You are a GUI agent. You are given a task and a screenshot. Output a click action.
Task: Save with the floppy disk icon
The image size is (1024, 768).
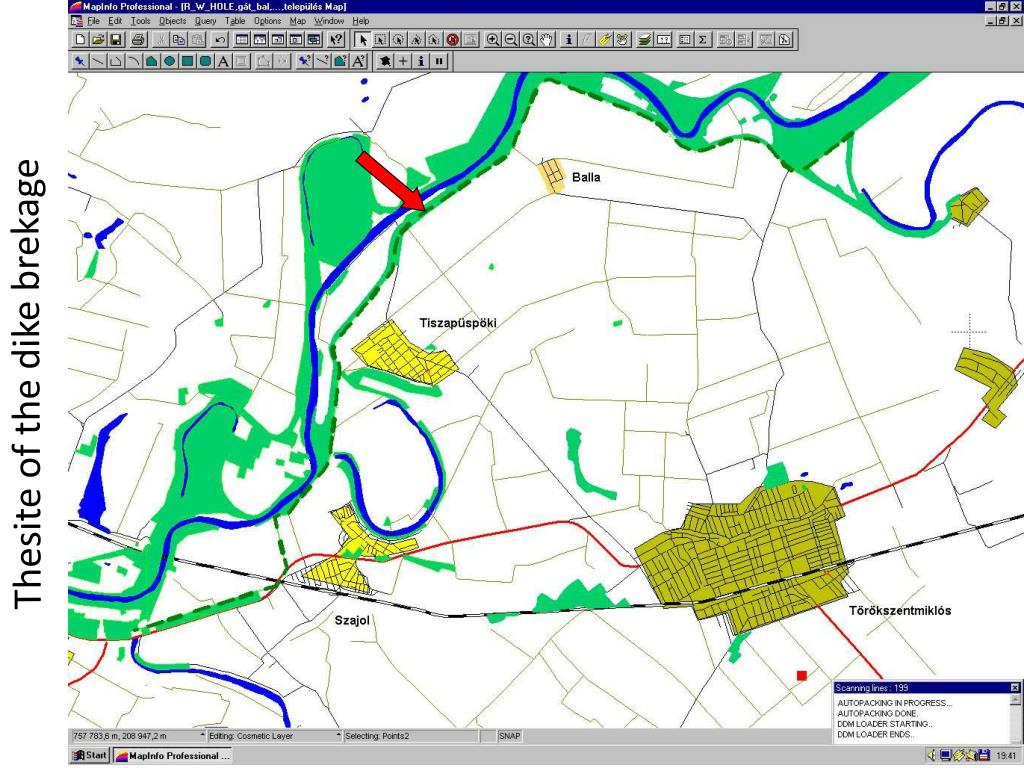click(x=116, y=40)
